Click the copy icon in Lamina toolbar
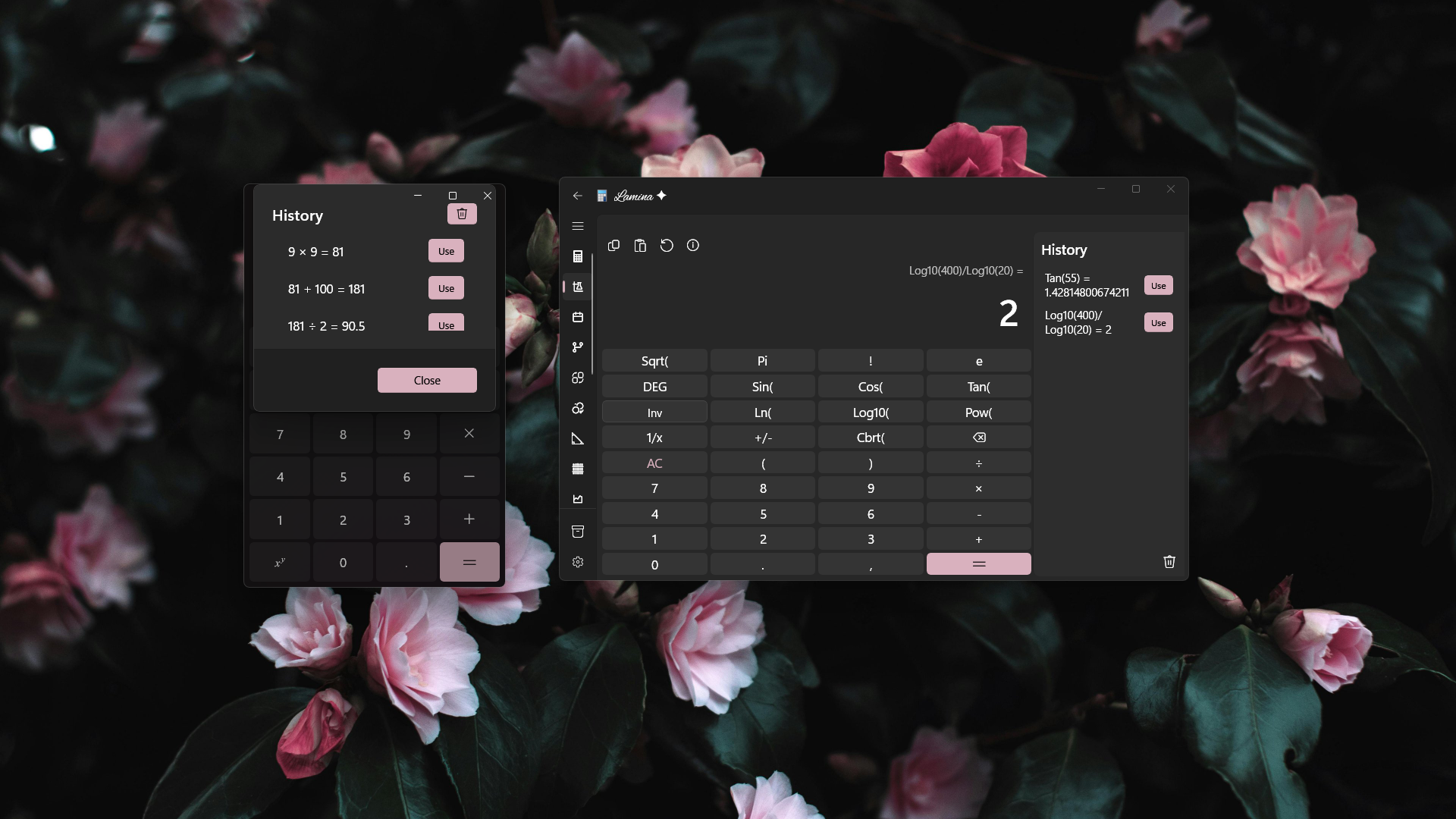 pos(614,245)
